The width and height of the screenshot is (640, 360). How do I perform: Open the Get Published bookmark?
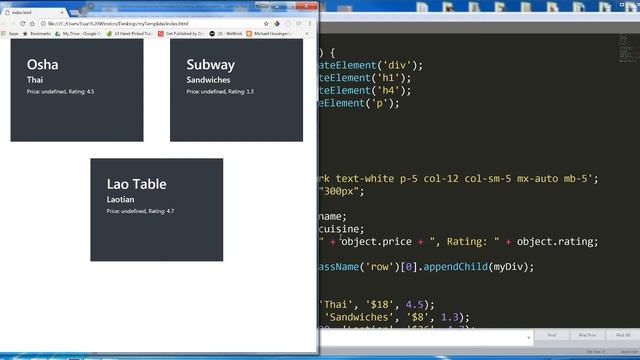(181, 34)
